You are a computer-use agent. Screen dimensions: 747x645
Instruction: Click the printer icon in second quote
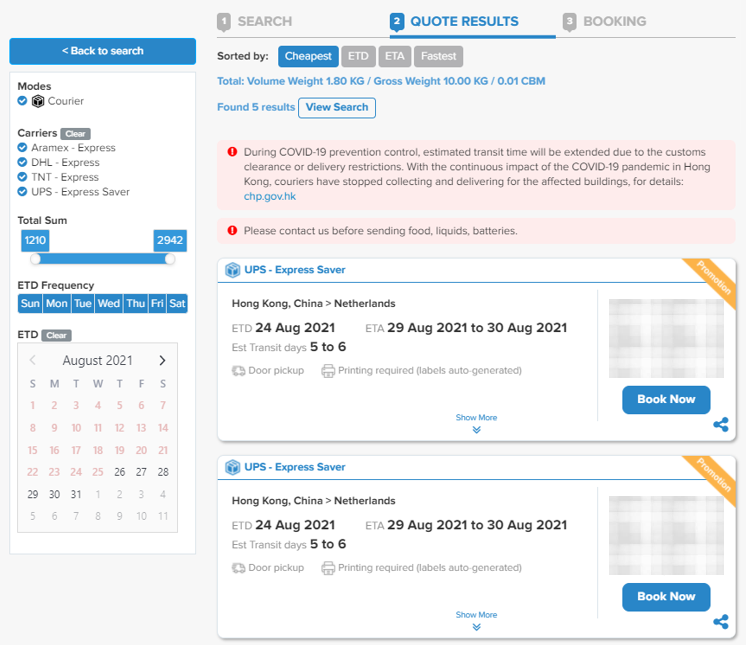tap(328, 568)
